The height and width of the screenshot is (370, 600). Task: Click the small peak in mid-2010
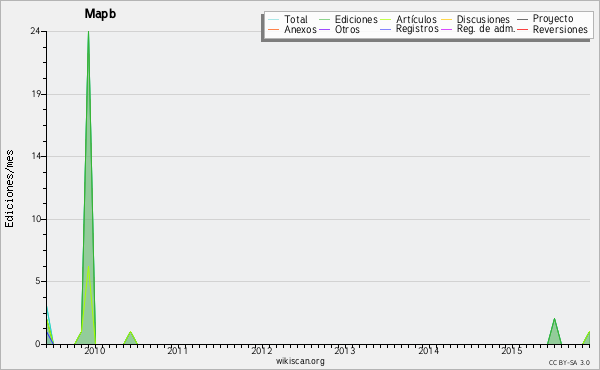tap(130, 338)
